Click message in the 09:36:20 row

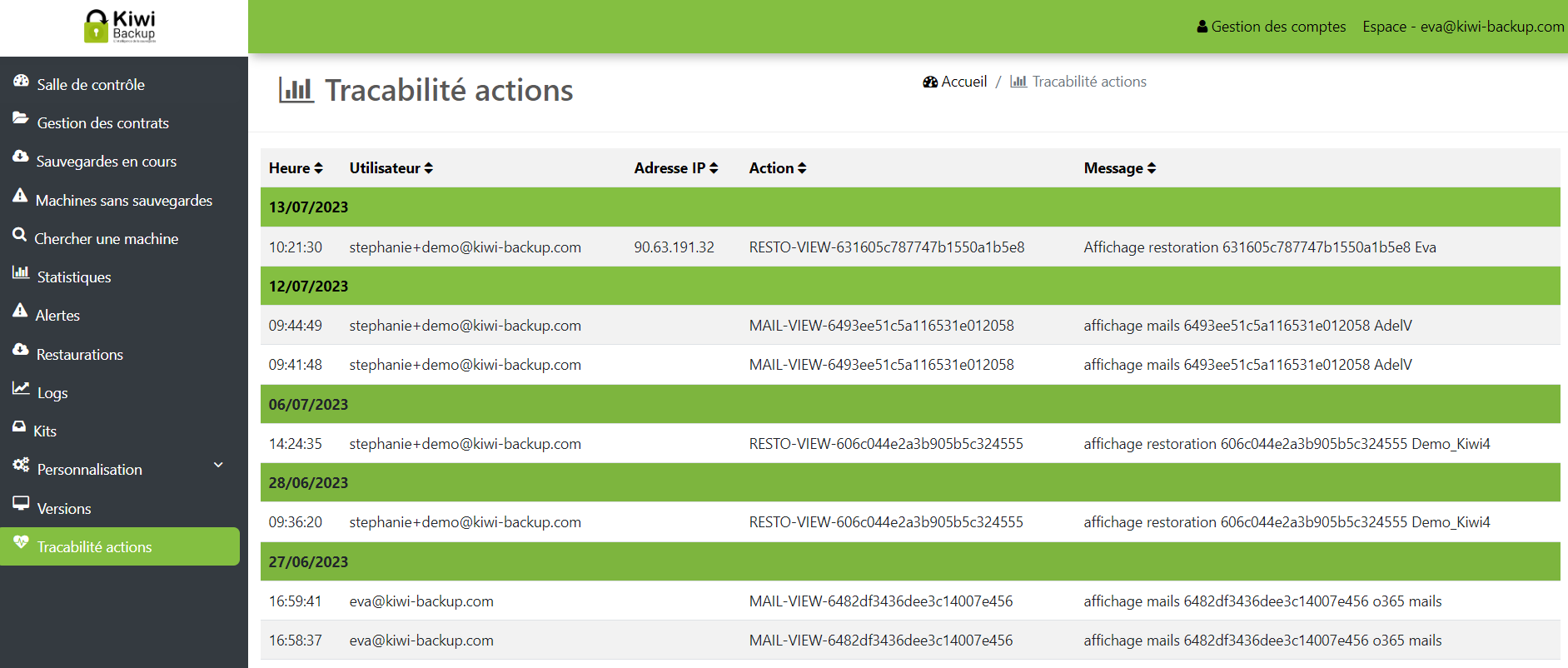1287,522
